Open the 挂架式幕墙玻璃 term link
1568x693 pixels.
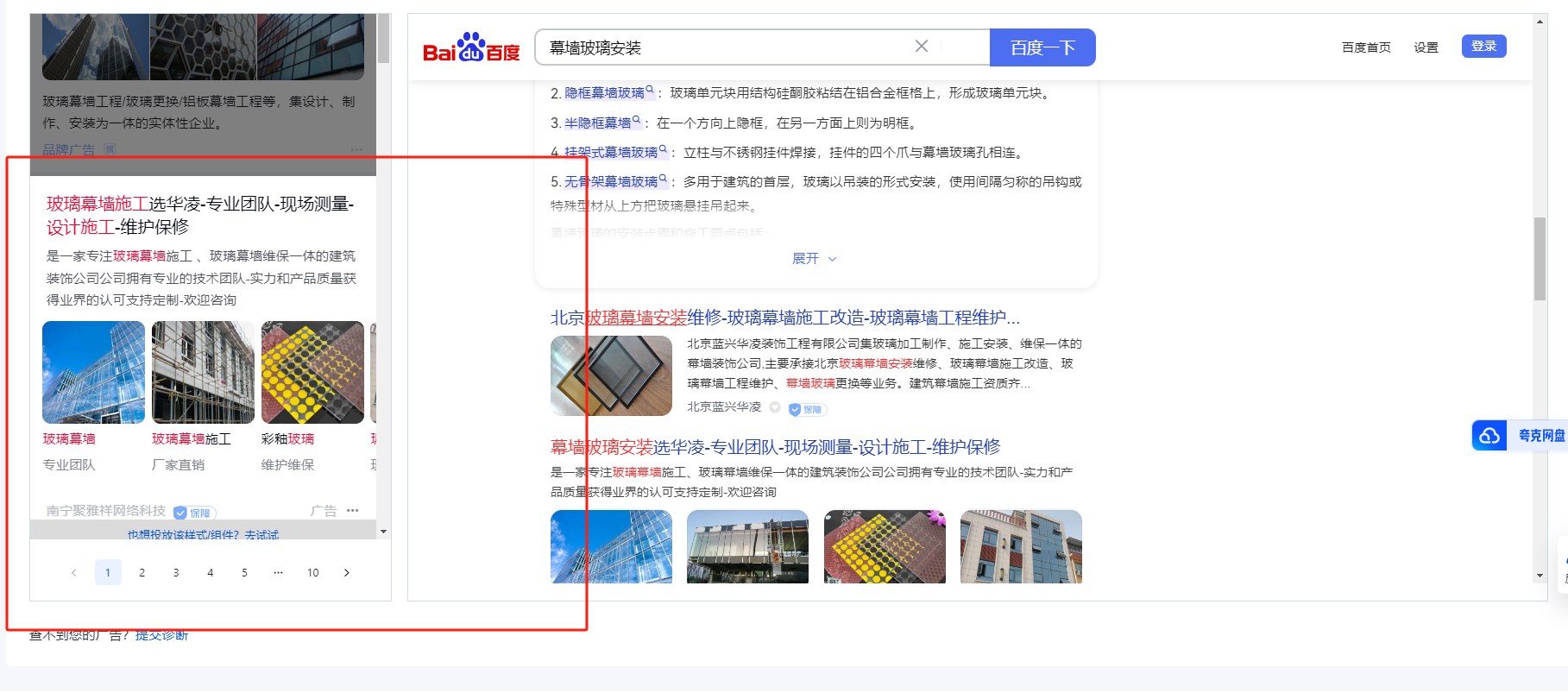click(611, 153)
